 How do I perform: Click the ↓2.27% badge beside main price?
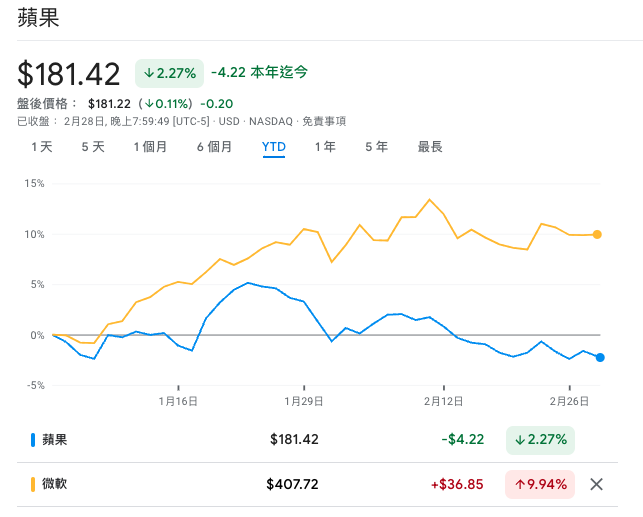[169, 73]
